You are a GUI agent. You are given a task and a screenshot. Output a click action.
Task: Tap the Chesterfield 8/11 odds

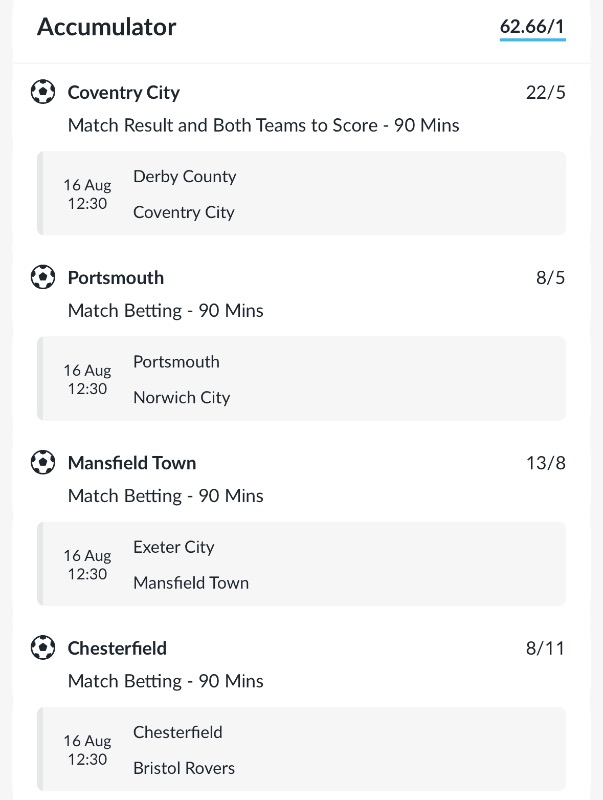[x=545, y=648]
